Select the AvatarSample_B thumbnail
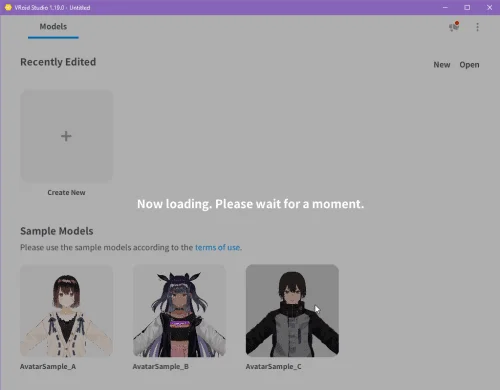Image resolution: width=500 pixels, height=390 pixels. coord(179,311)
